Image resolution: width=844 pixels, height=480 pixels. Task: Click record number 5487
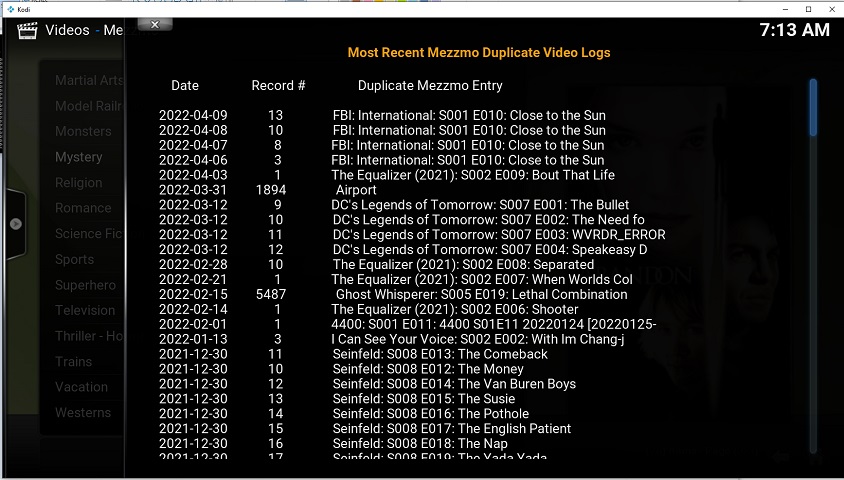coord(271,294)
